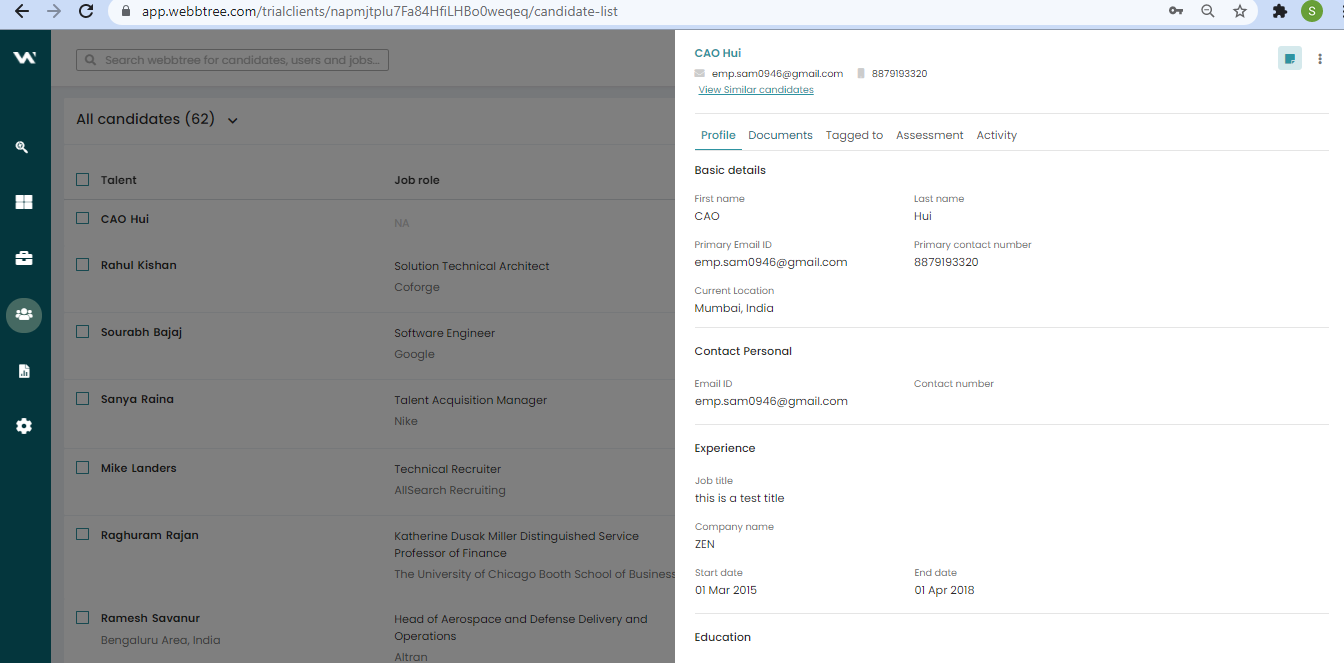The image size is (1344, 663).
Task: Check the Raghuram Rajan row checkbox
Action: coord(83,534)
